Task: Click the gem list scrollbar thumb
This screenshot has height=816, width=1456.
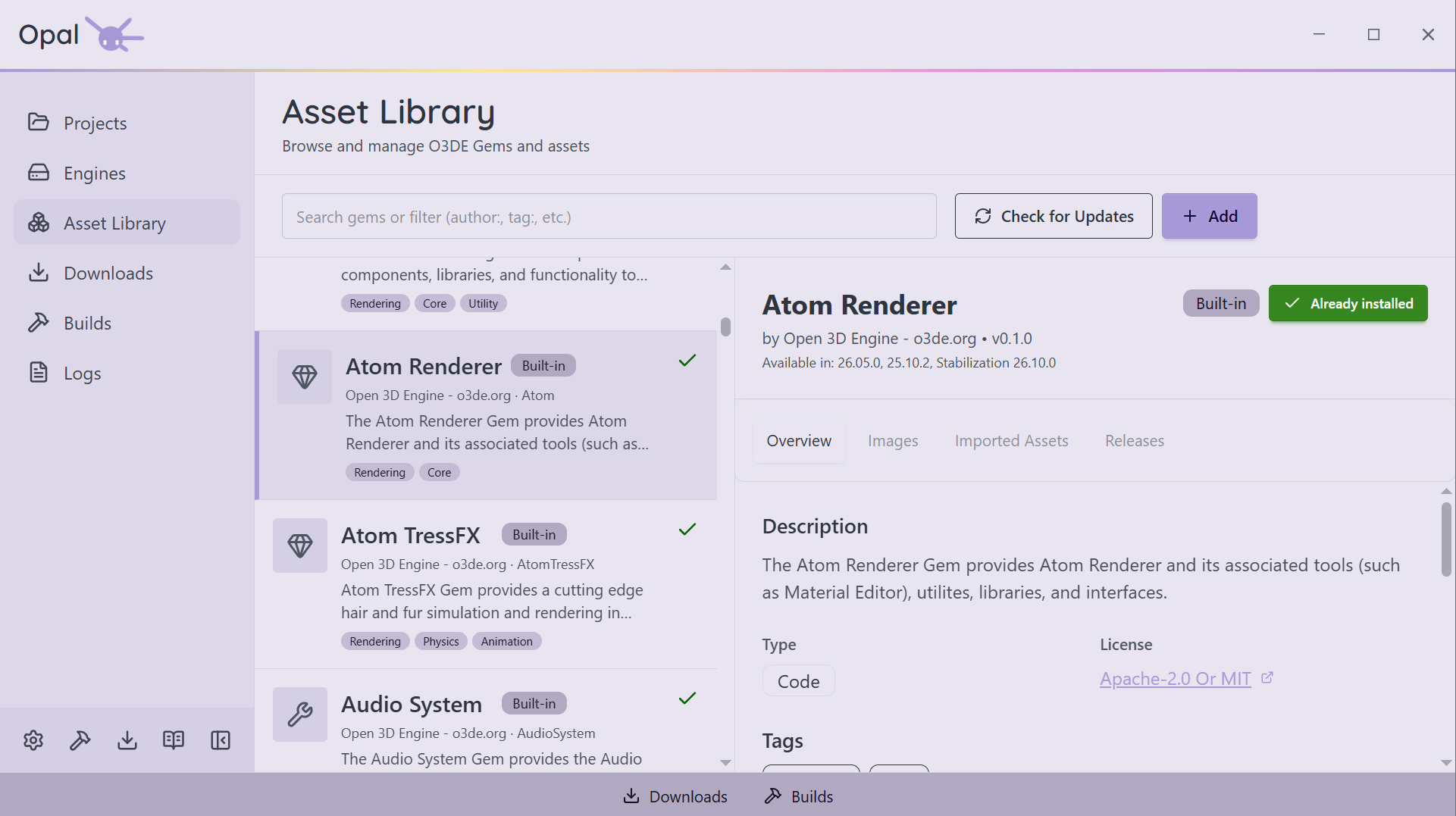Action: (x=725, y=327)
